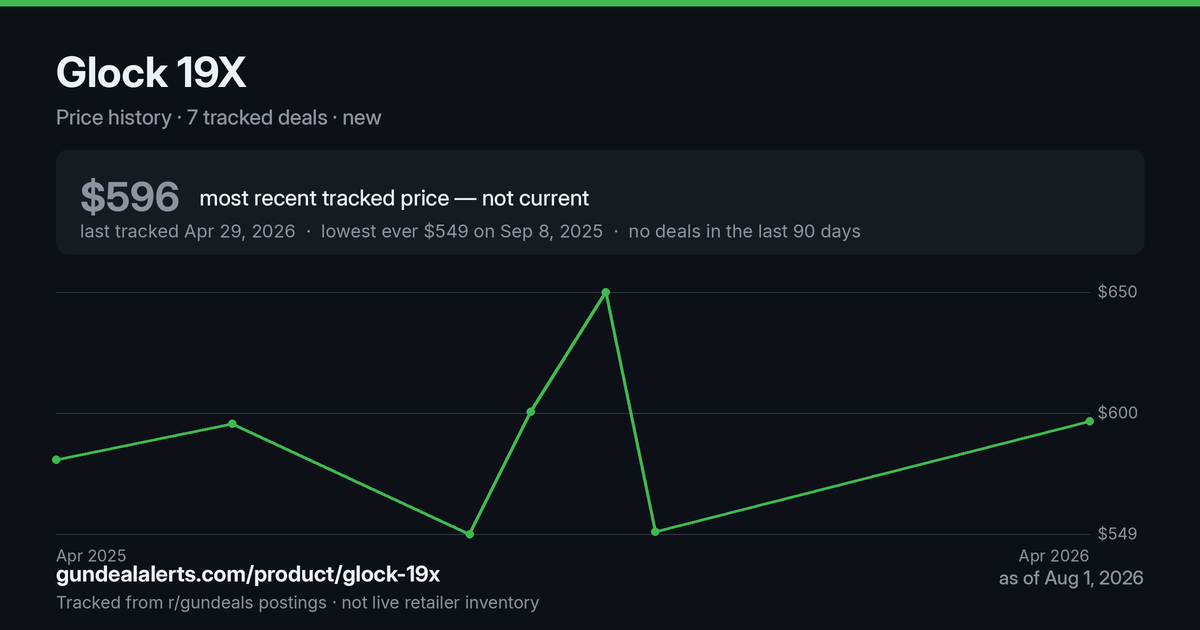Click the $650 axis label
This screenshot has width=1200, height=630.
pos(1116,292)
